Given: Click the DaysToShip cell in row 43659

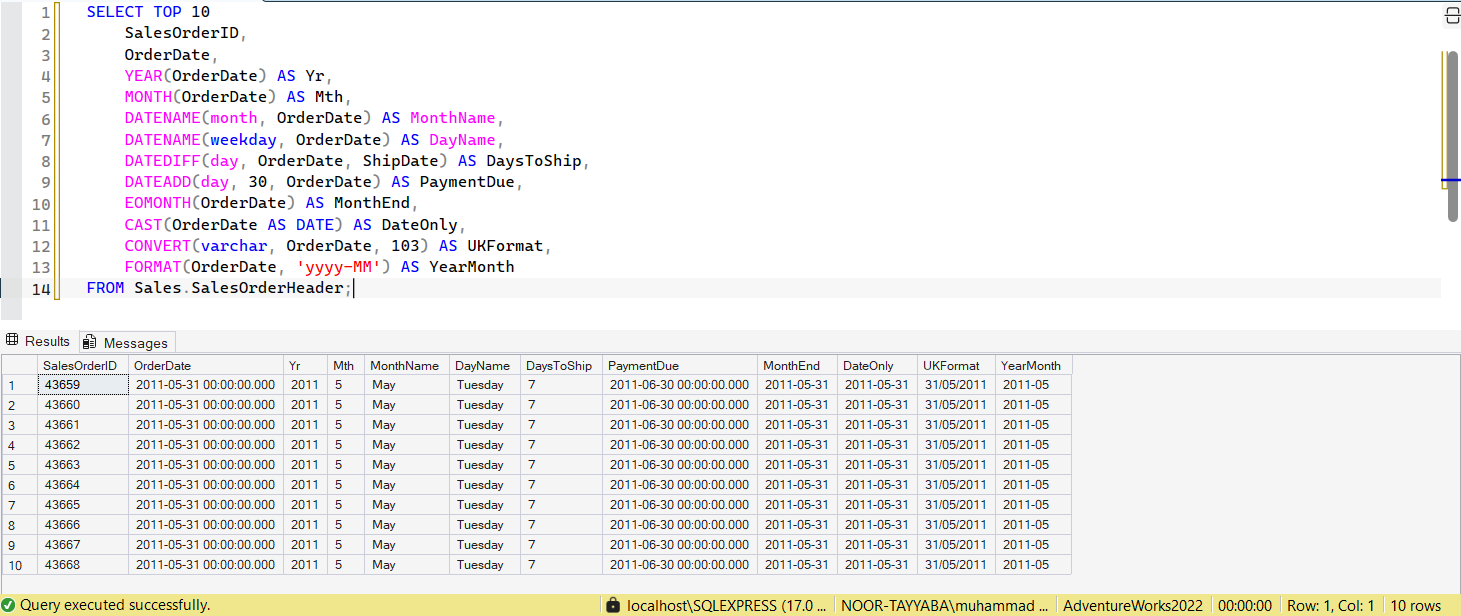Looking at the screenshot, I should (561, 385).
